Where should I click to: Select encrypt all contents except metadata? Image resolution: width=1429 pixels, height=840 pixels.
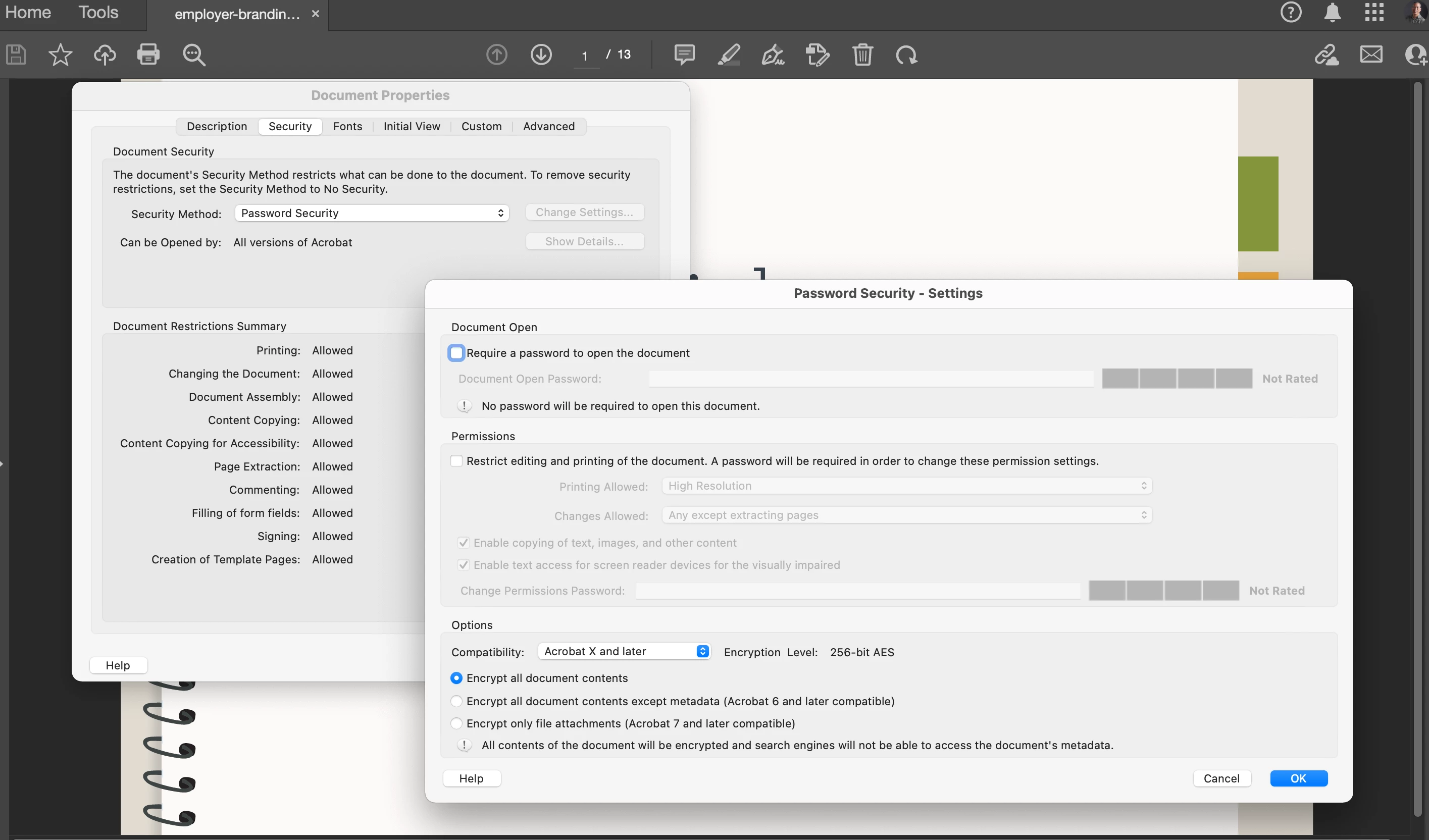(x=456, y=701)
